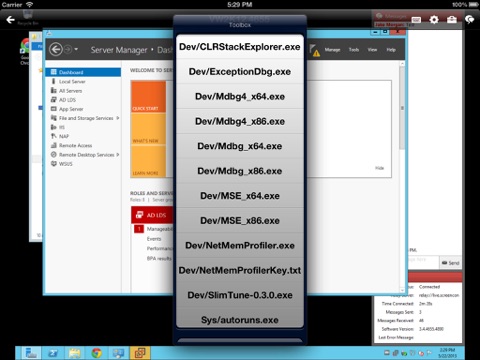Open the AD LDS role tile header

[x=152, y=215]
